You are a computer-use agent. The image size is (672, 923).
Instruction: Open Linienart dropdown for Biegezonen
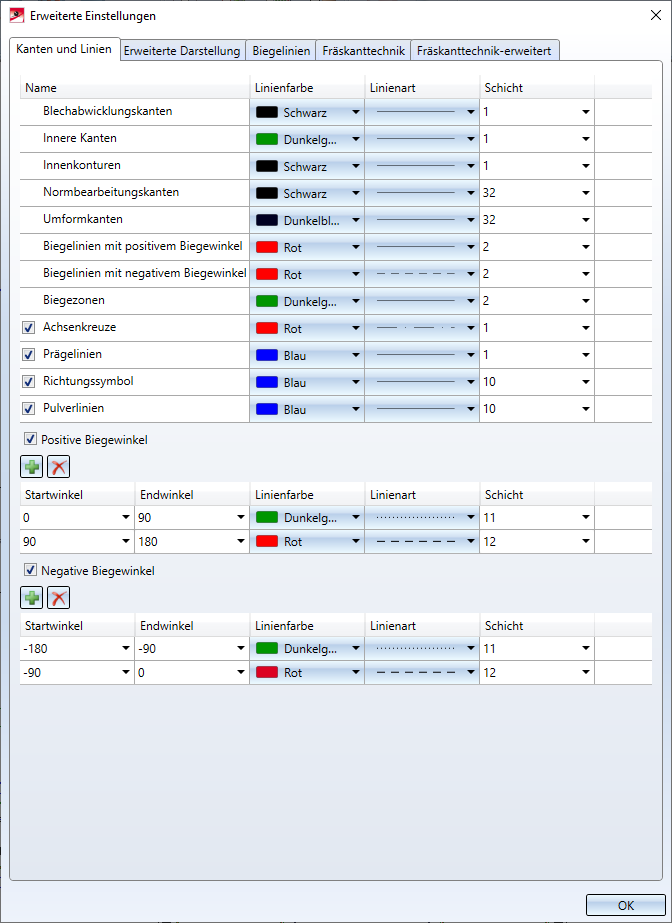point(471,301)
